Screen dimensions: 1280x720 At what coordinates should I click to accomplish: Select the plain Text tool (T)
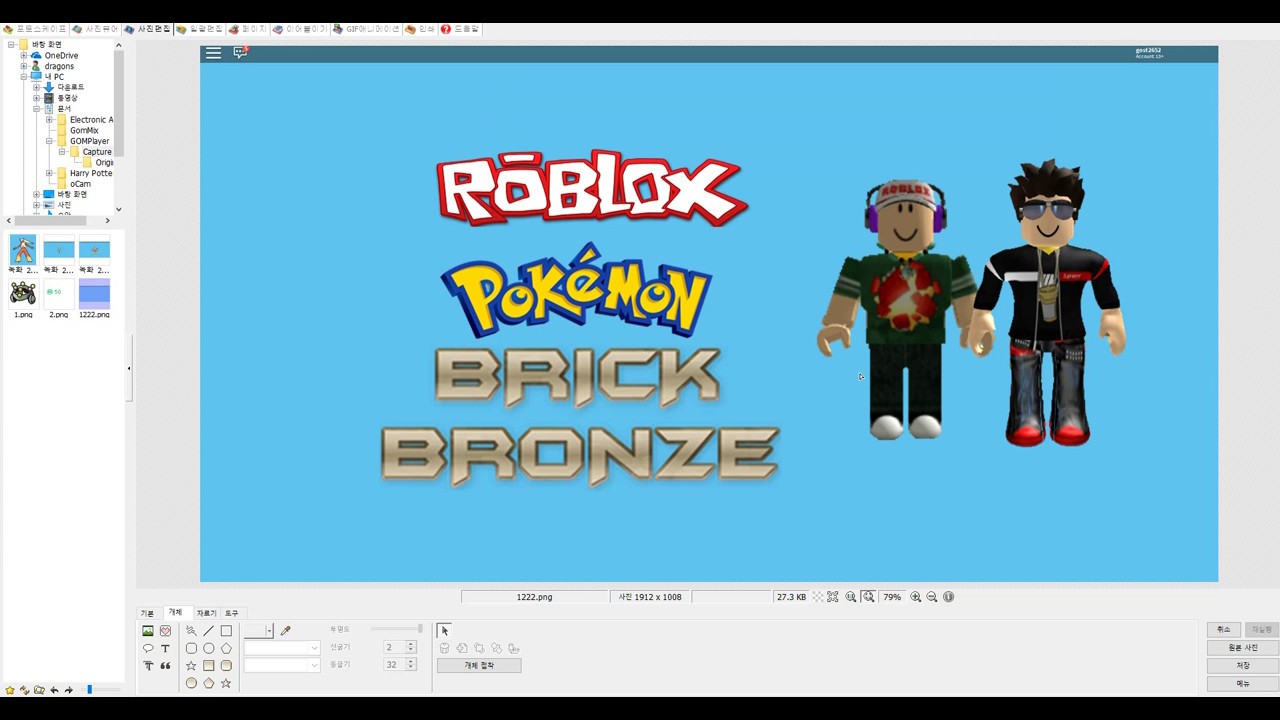pos(165,648)
